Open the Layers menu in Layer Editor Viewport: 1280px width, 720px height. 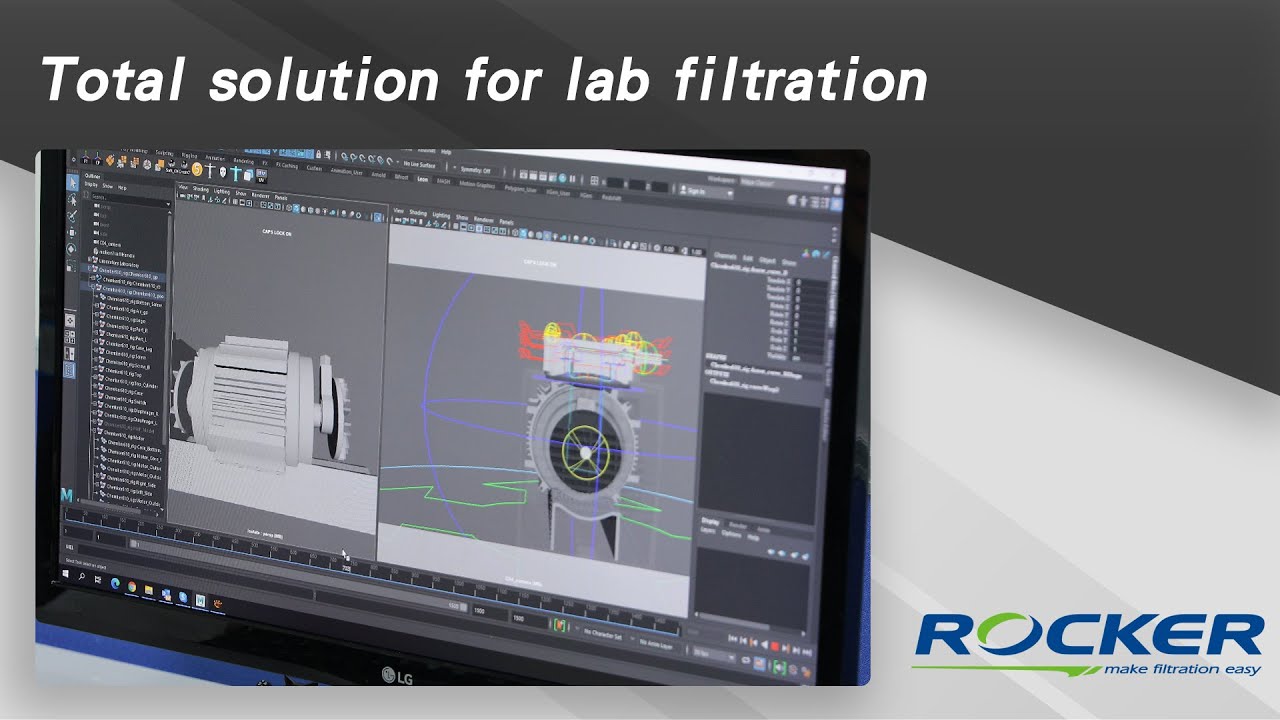click(708, 530)
